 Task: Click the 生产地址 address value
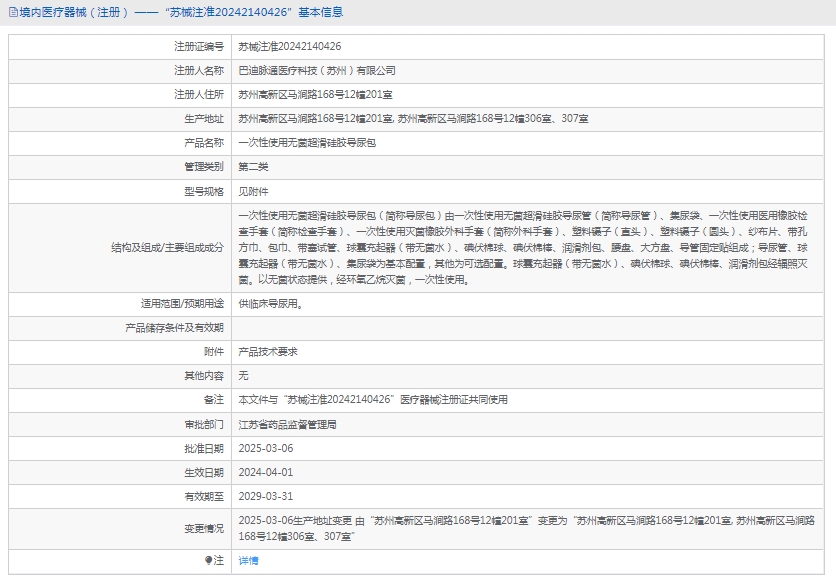pos(413,119)
